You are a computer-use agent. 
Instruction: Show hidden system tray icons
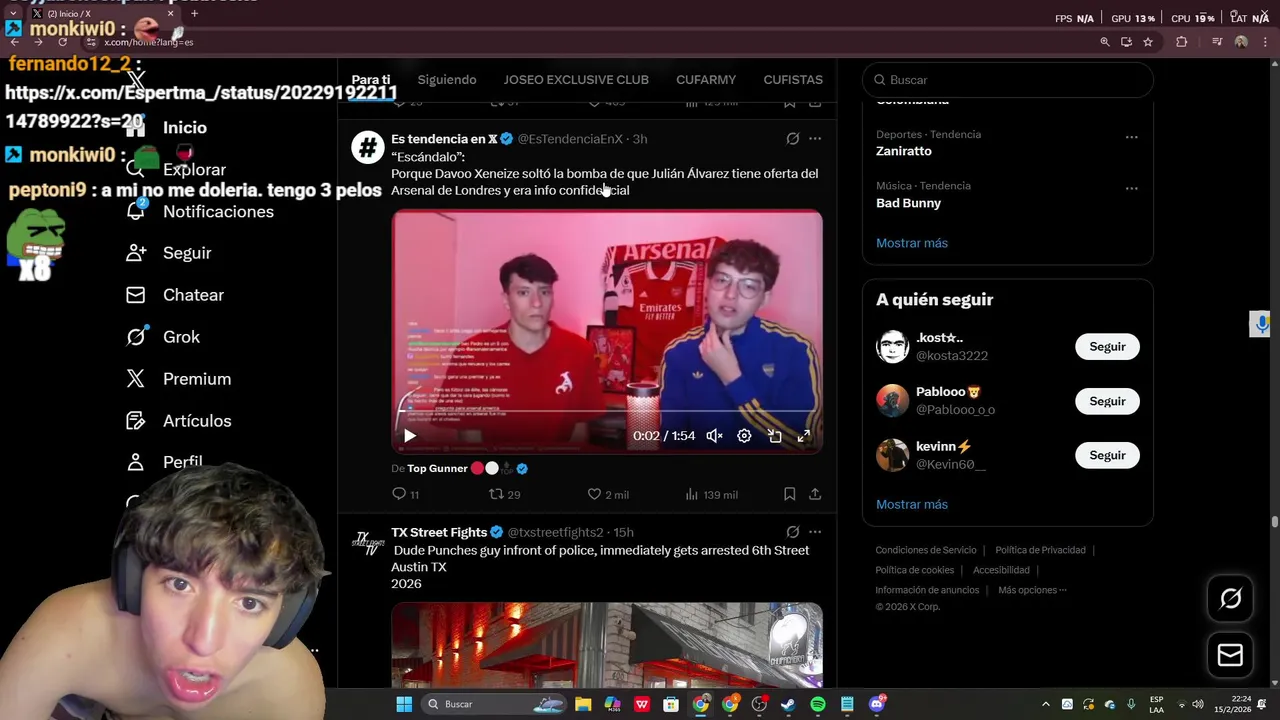pyautogui.click(x=1046, y=704)
